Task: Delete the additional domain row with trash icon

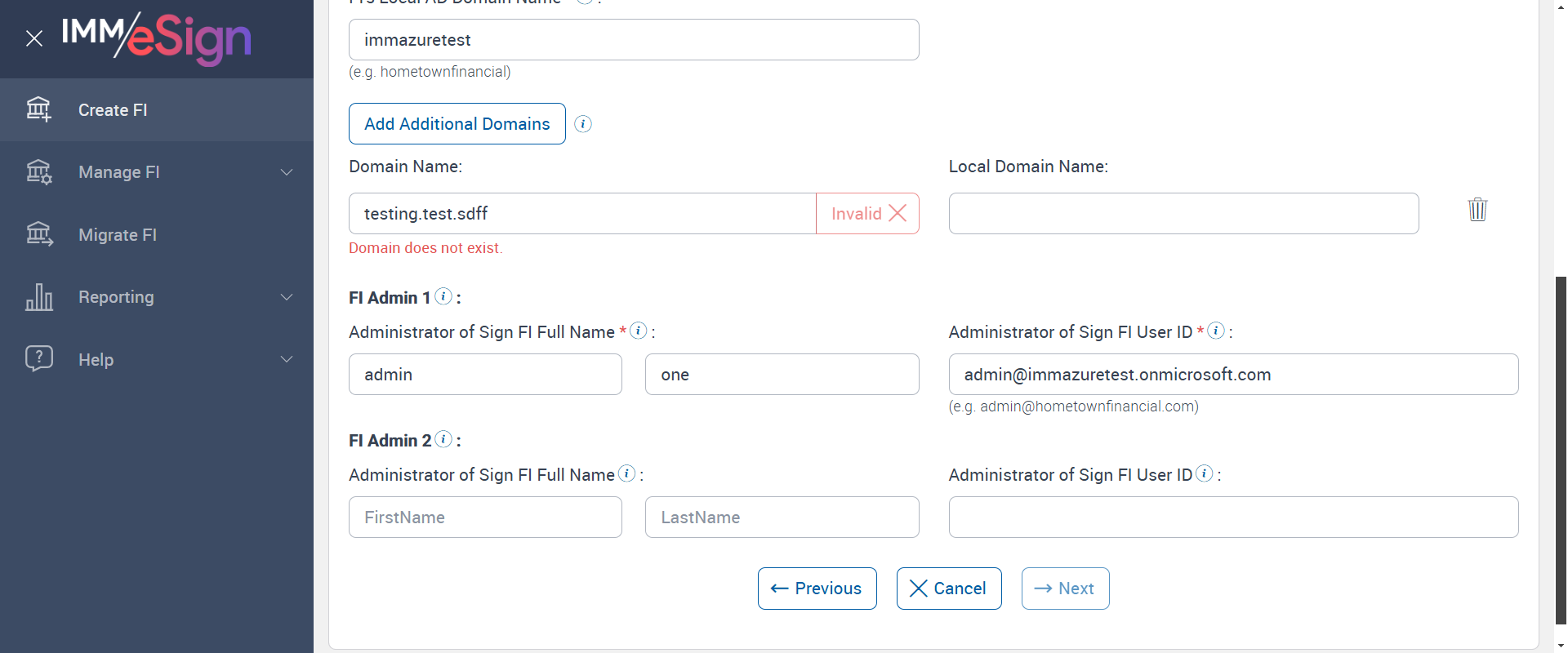Action: pos(1477,210)
